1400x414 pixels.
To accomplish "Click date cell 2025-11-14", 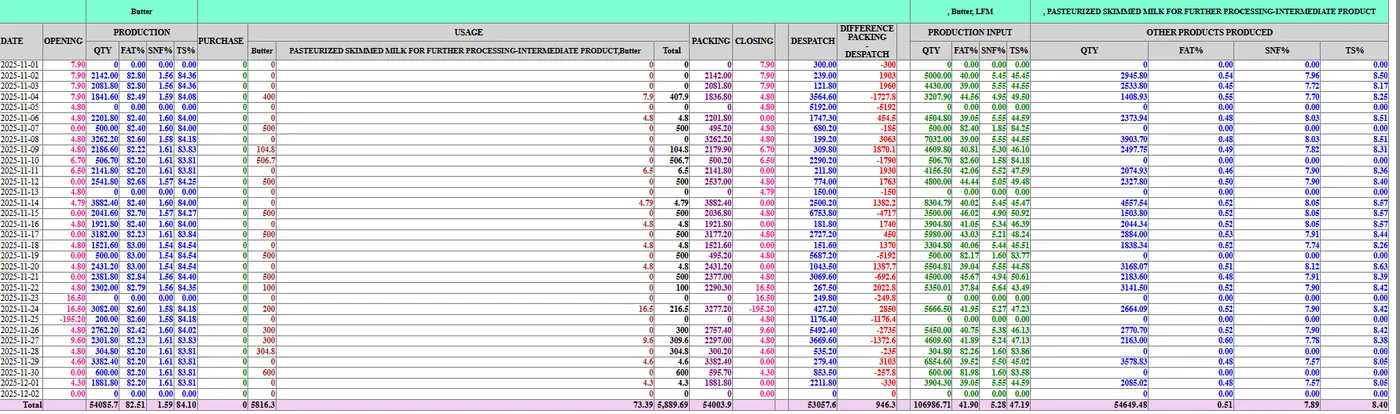I will tap(21, 202).
